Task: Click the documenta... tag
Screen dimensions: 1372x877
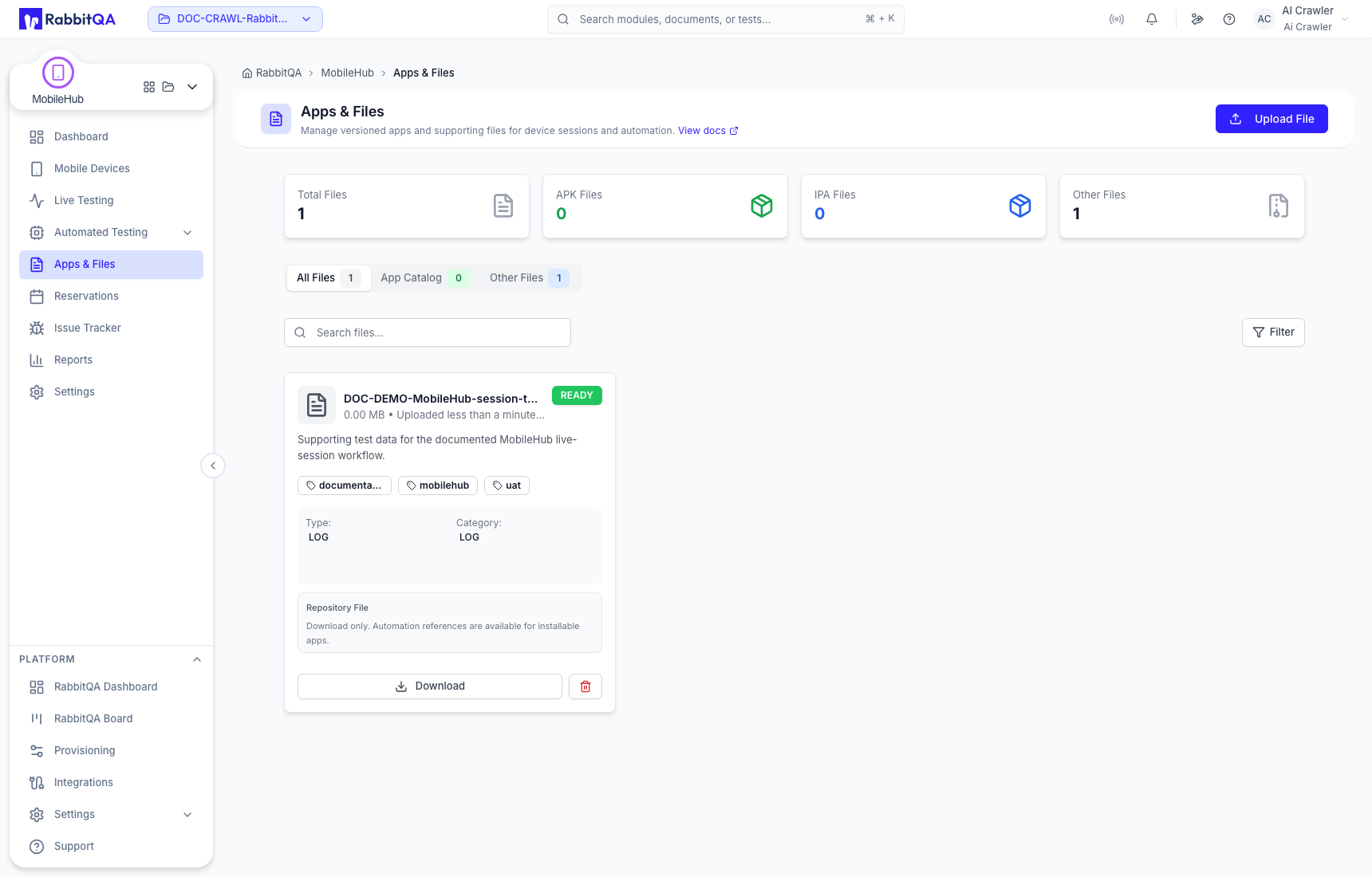Action: click(x=345, y=486)
